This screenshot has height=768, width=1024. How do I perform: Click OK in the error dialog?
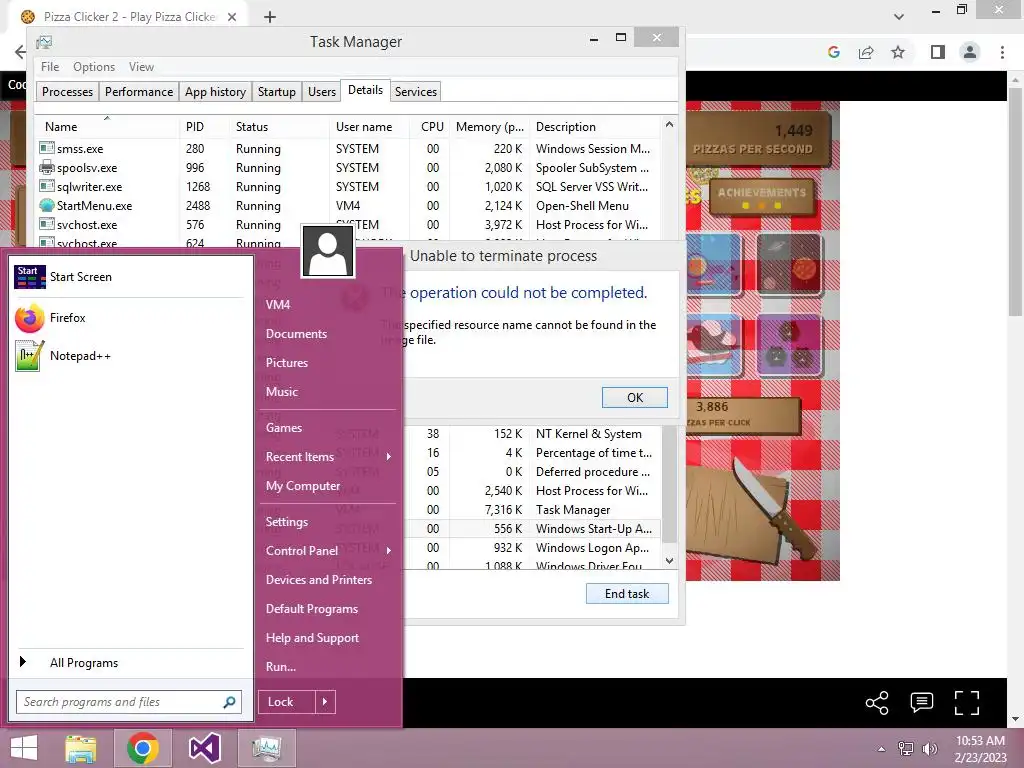pos(635,398)
